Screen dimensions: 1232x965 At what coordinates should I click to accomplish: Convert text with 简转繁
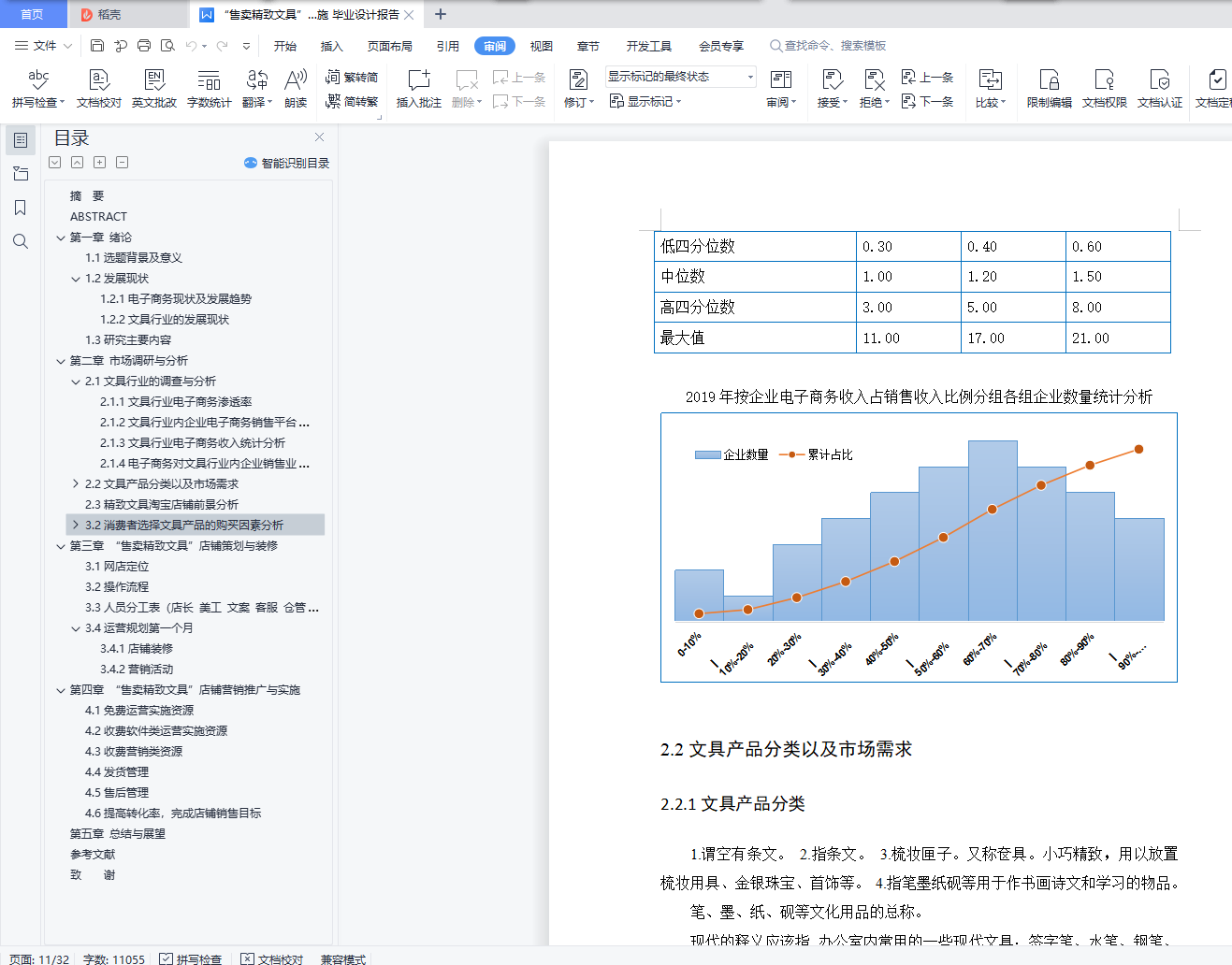[x=352, y=102]
